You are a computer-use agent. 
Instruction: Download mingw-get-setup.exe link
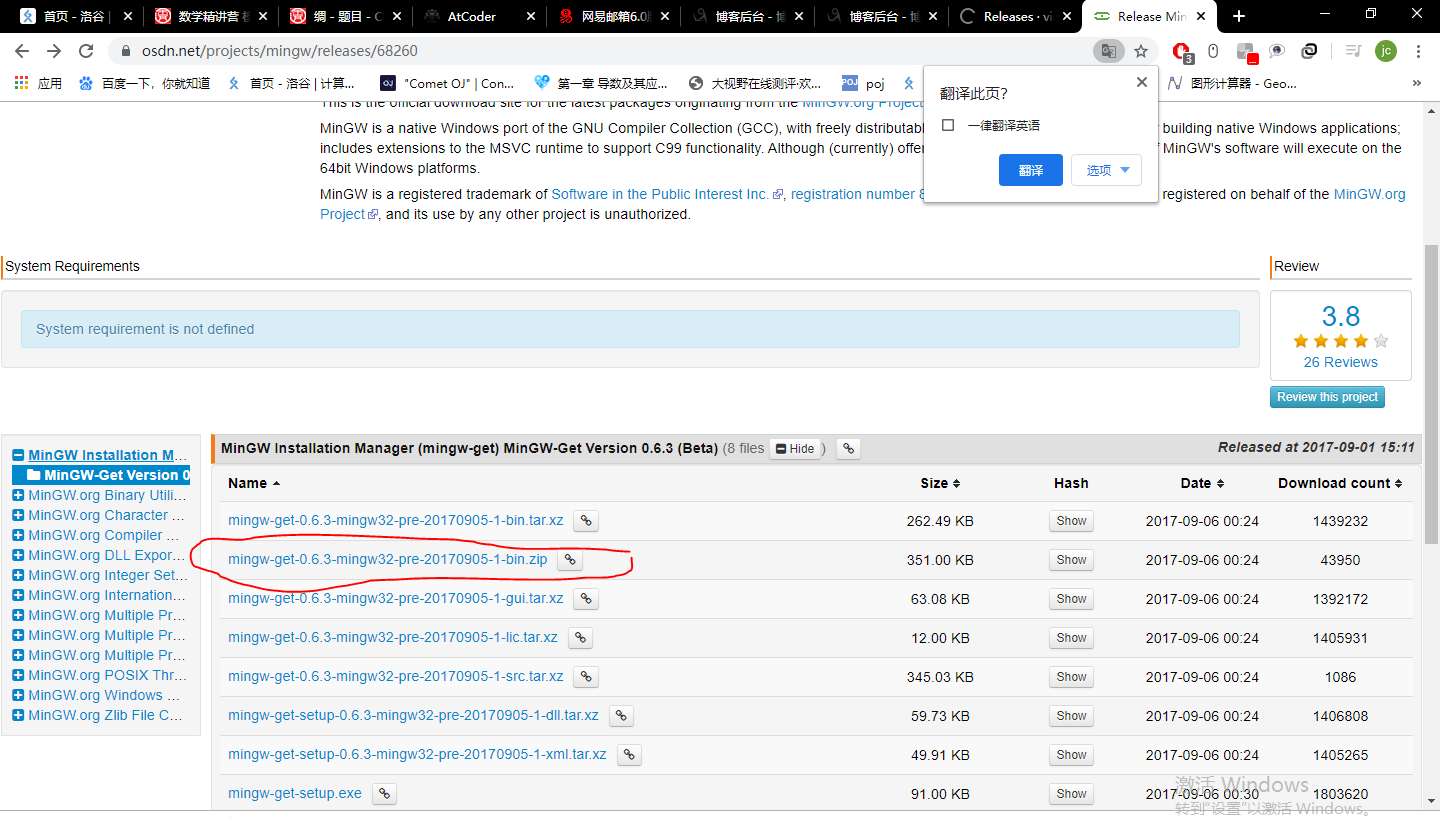coord(295,794)
